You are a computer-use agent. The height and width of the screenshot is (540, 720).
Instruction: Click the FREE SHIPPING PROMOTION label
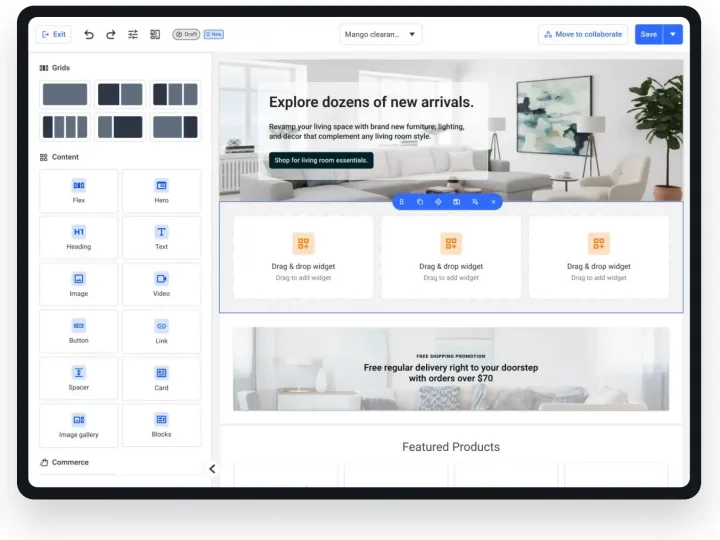tap(451, 356)
